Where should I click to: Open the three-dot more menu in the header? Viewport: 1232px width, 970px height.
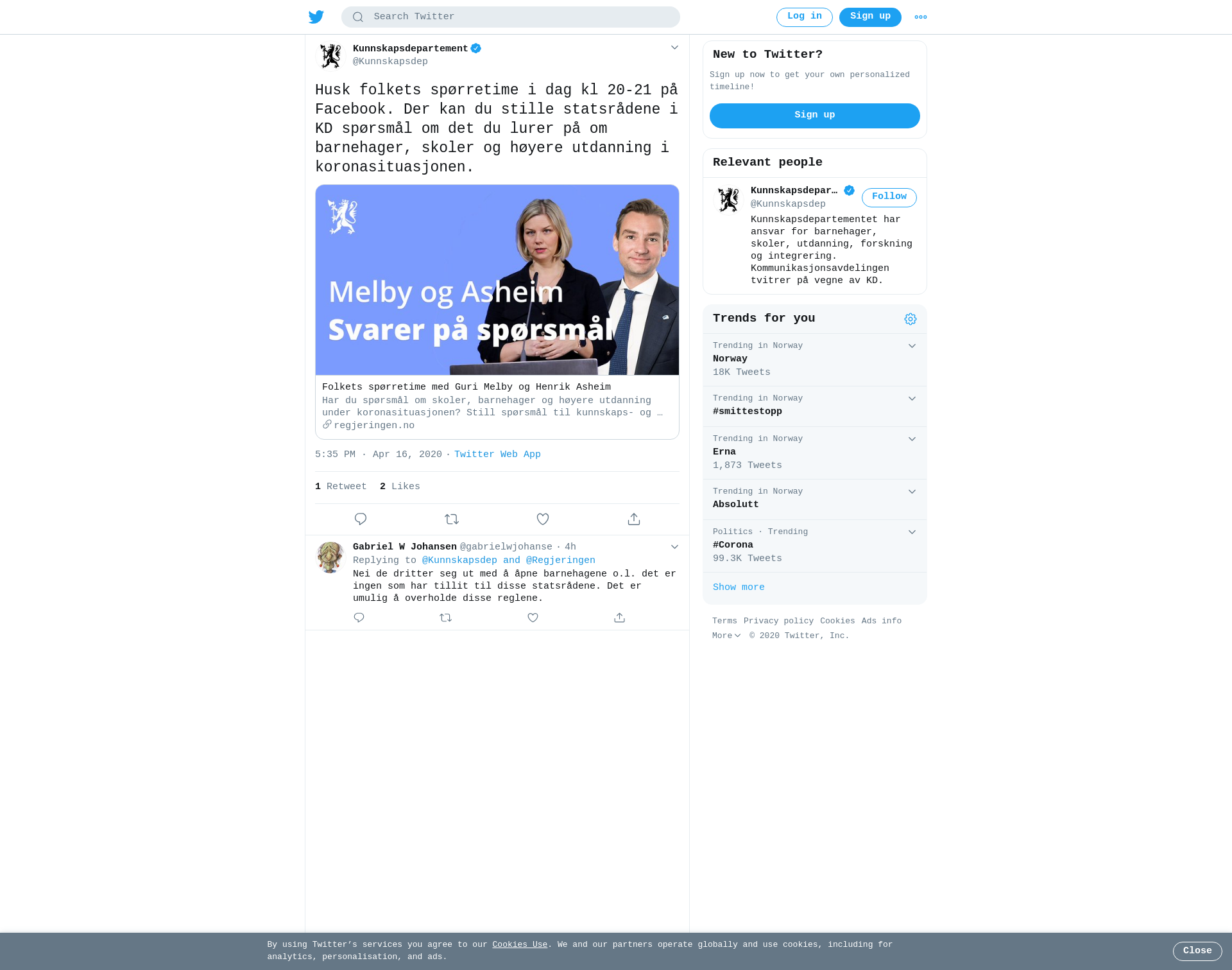[x=921, y=17]
